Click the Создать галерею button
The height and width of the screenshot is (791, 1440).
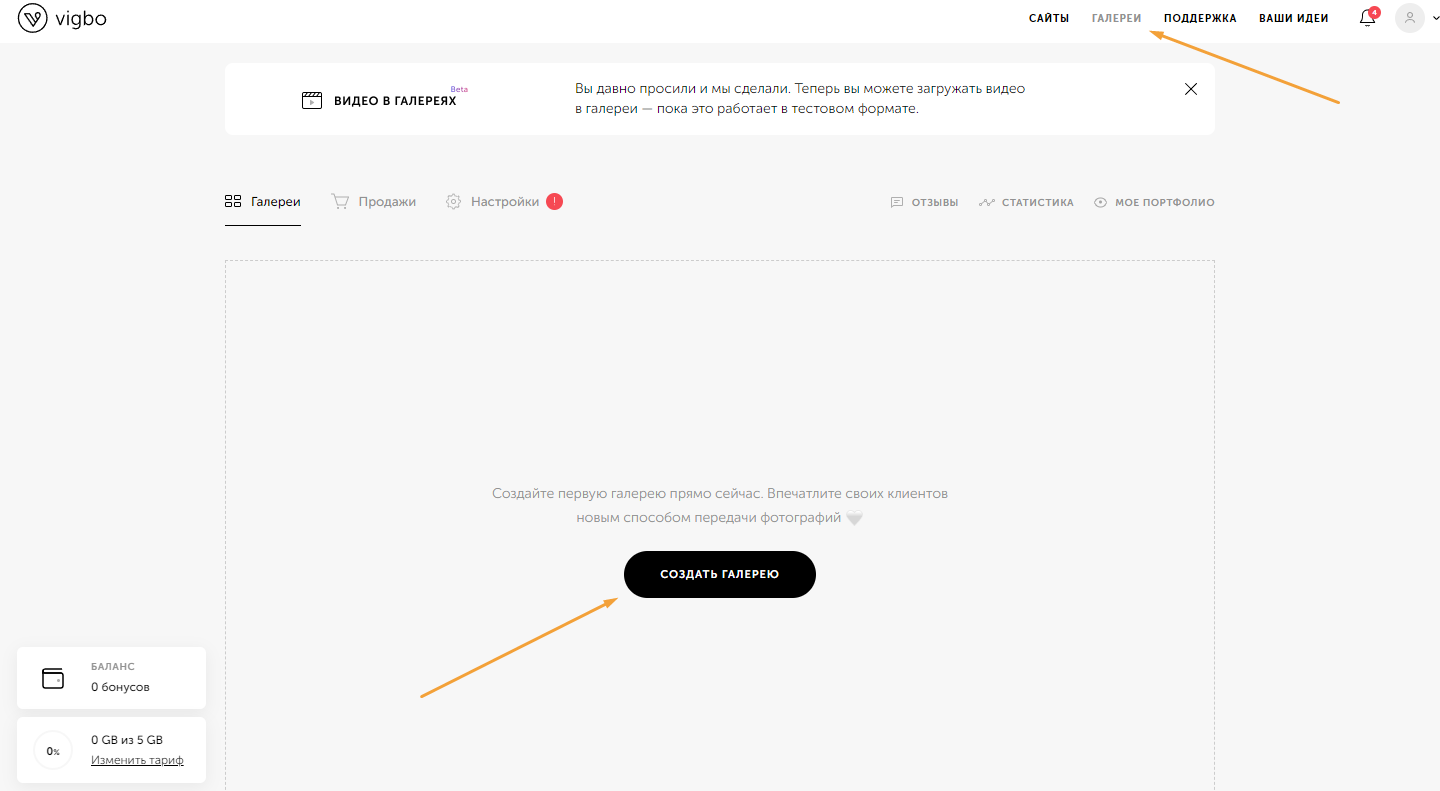click(720, 574)
